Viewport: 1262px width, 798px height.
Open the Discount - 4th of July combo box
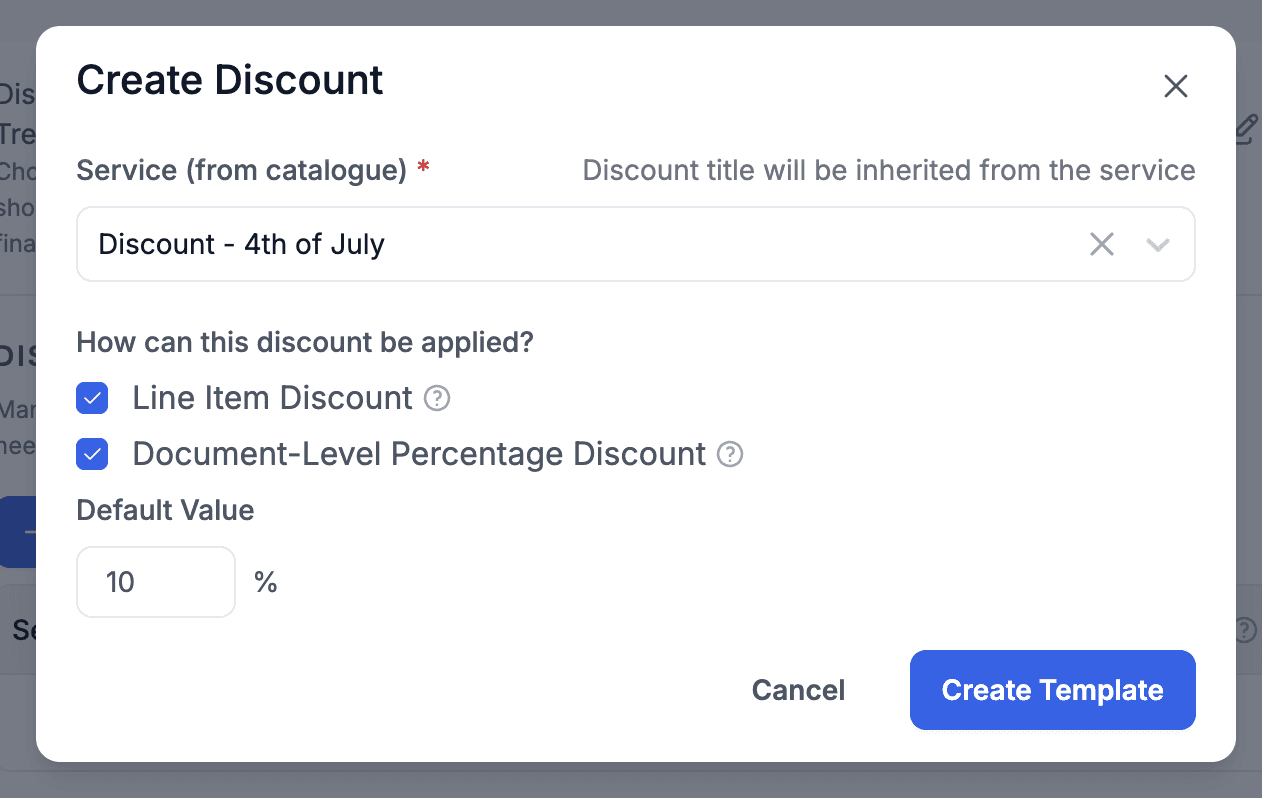click(580, 244)
